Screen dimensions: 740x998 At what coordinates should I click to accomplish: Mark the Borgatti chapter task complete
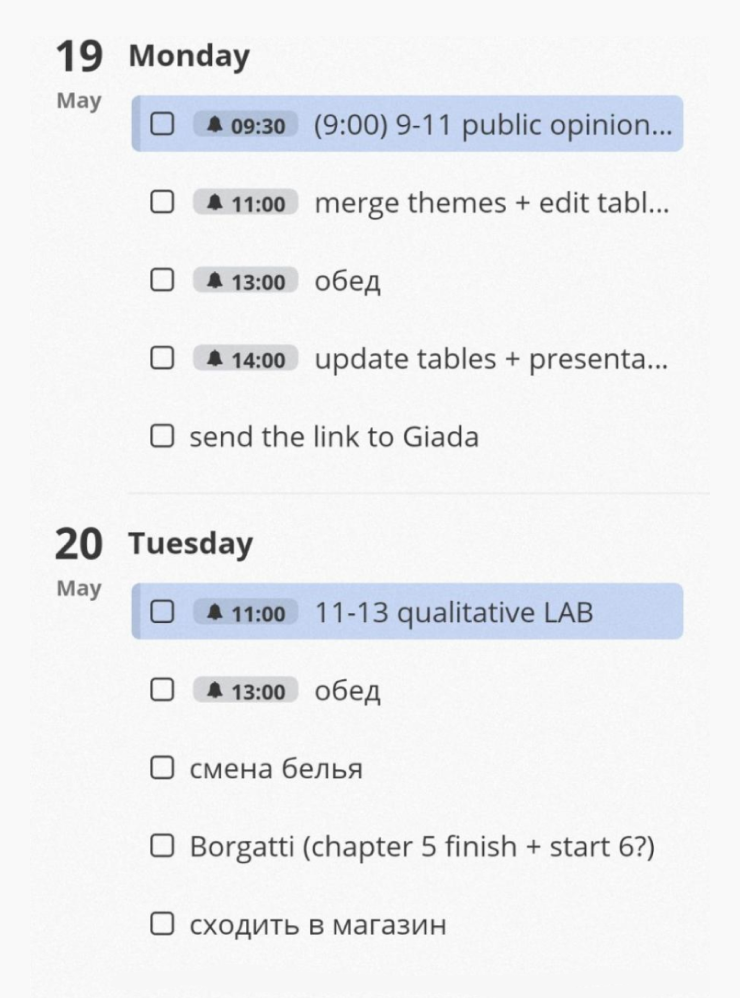click(x=162, y=847)
